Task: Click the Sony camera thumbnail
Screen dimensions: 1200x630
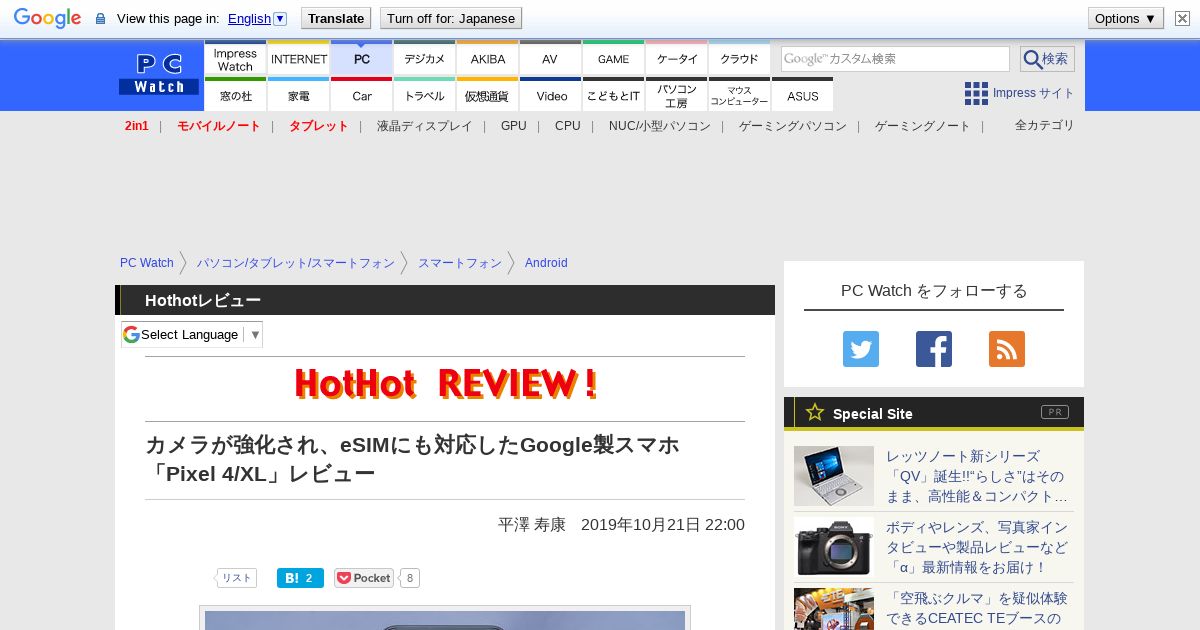Action: pos(834,547)
